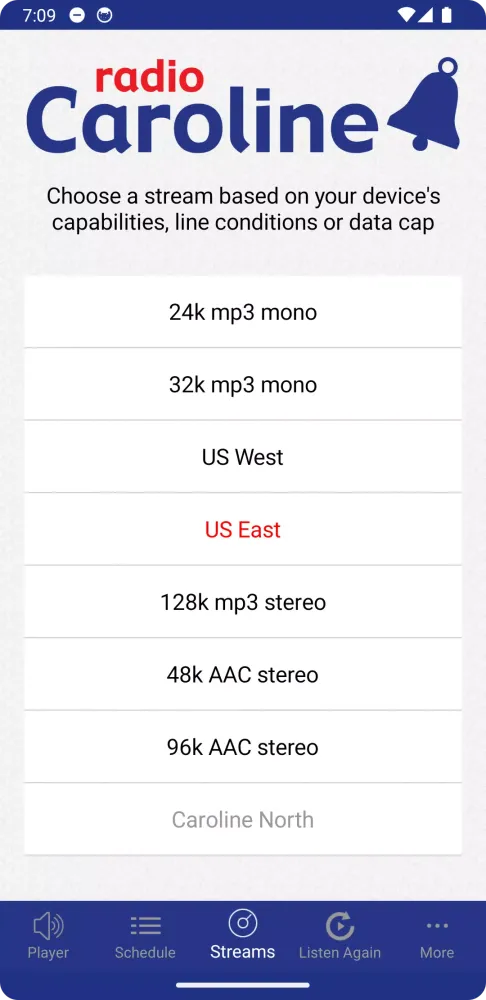Tap the do-not-disturb status icon
The width and height of the screenshot is (486, 1000).
point(77,16)
